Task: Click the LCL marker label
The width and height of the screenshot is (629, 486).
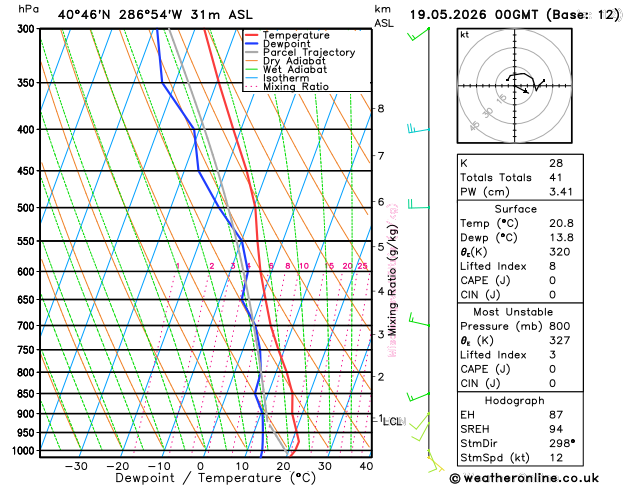Action: point(394,421)
